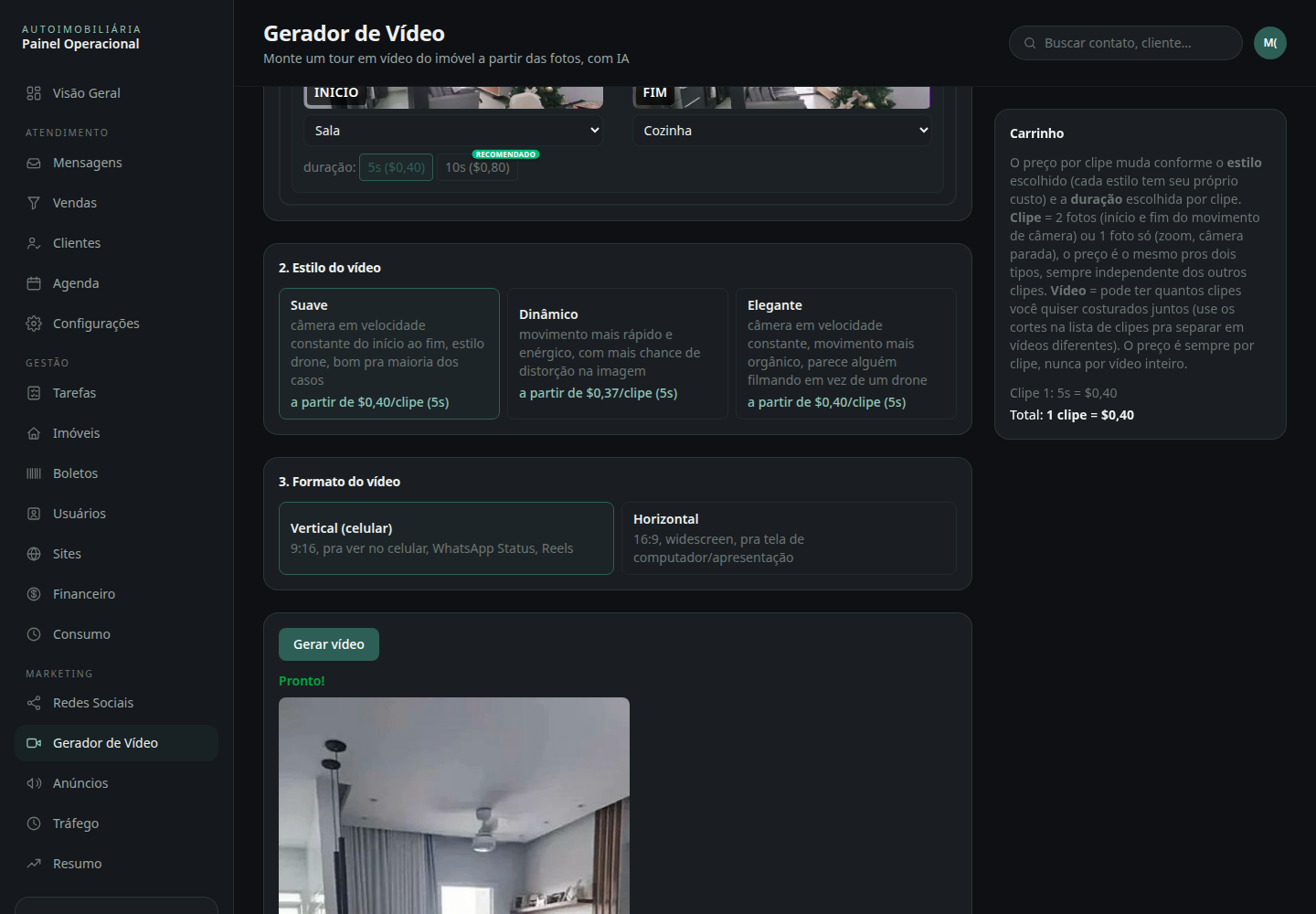The height and width of the screenshot is (914, 1316).
Task: Click the Visão Geral grid icon
Action: pyautogui.click(x=34, y=93)
